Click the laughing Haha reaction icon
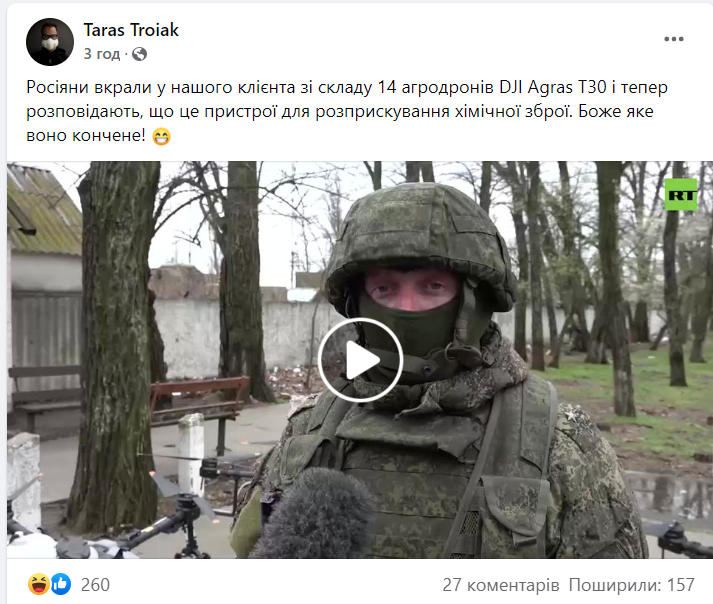Screen dimensions: 713x604 pos(39,584)
